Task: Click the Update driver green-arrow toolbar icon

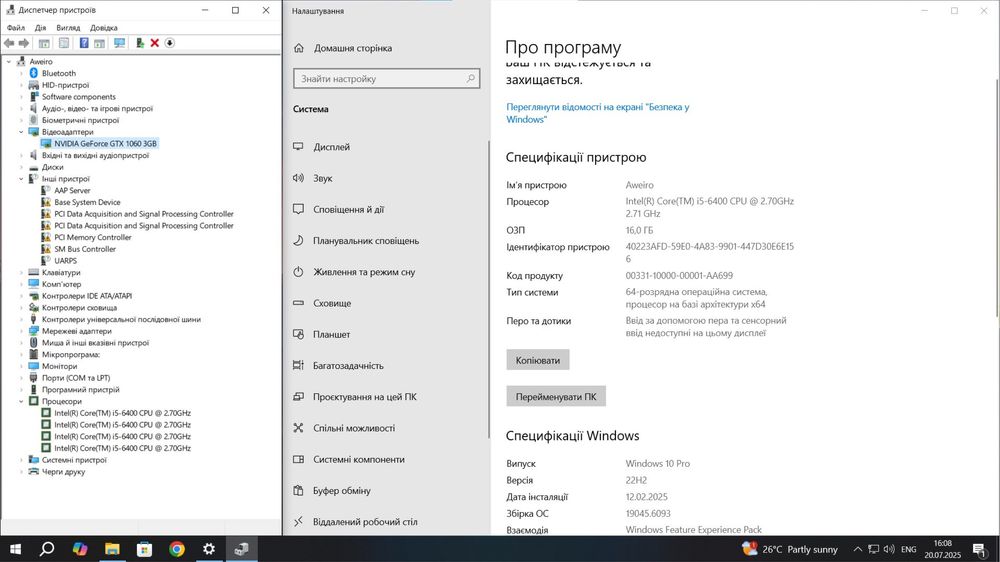Action: coord(140,43)
